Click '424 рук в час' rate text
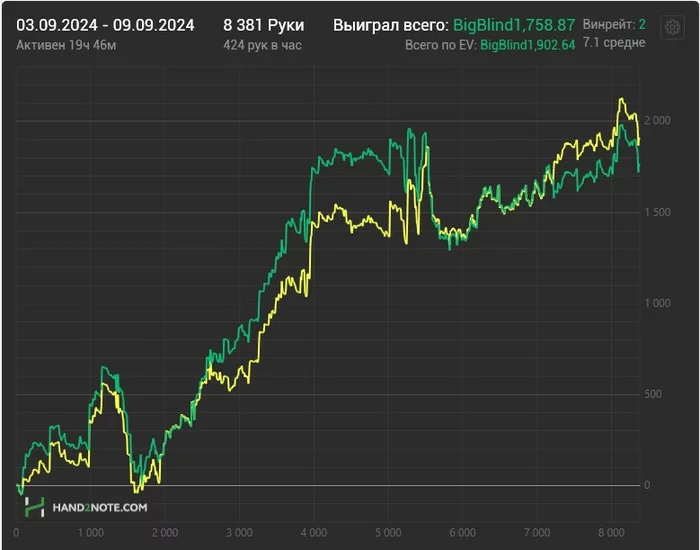This screenshot has height=550, width=700. [262, 45]
